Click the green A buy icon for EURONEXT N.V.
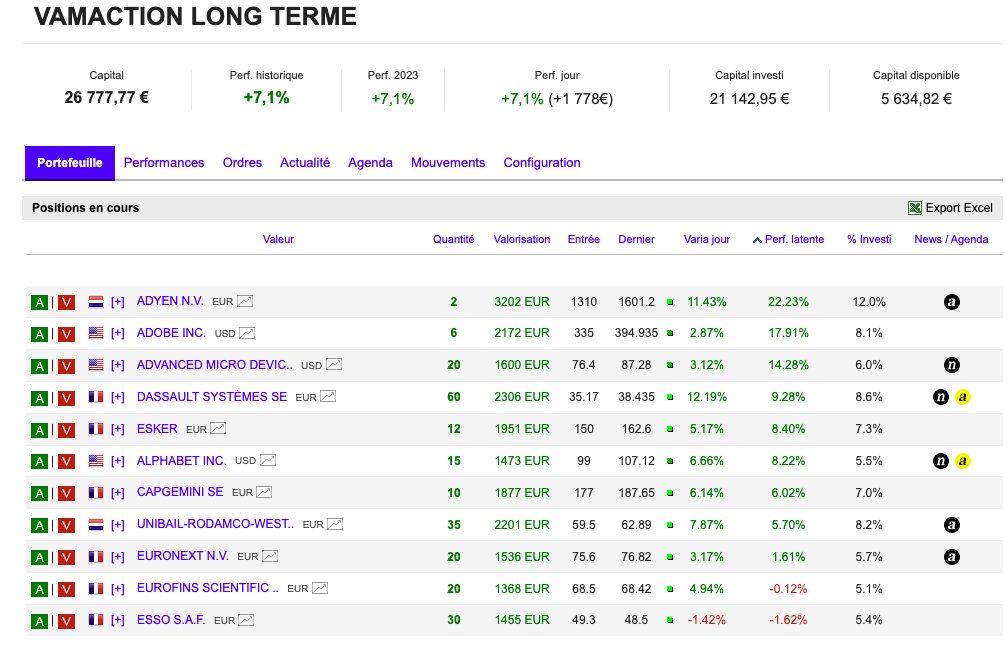Screen dimensions: 1007x647 39,558
